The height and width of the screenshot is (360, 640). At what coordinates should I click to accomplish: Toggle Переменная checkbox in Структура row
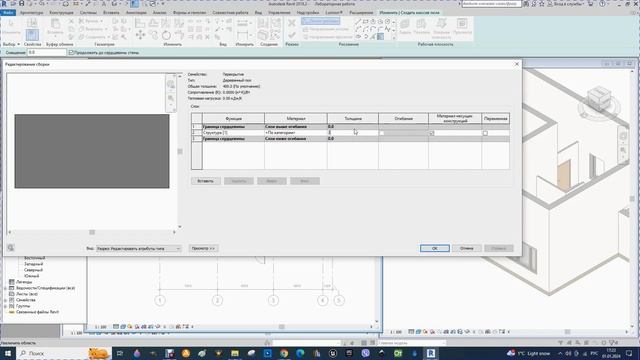click(x=485, y=133)
